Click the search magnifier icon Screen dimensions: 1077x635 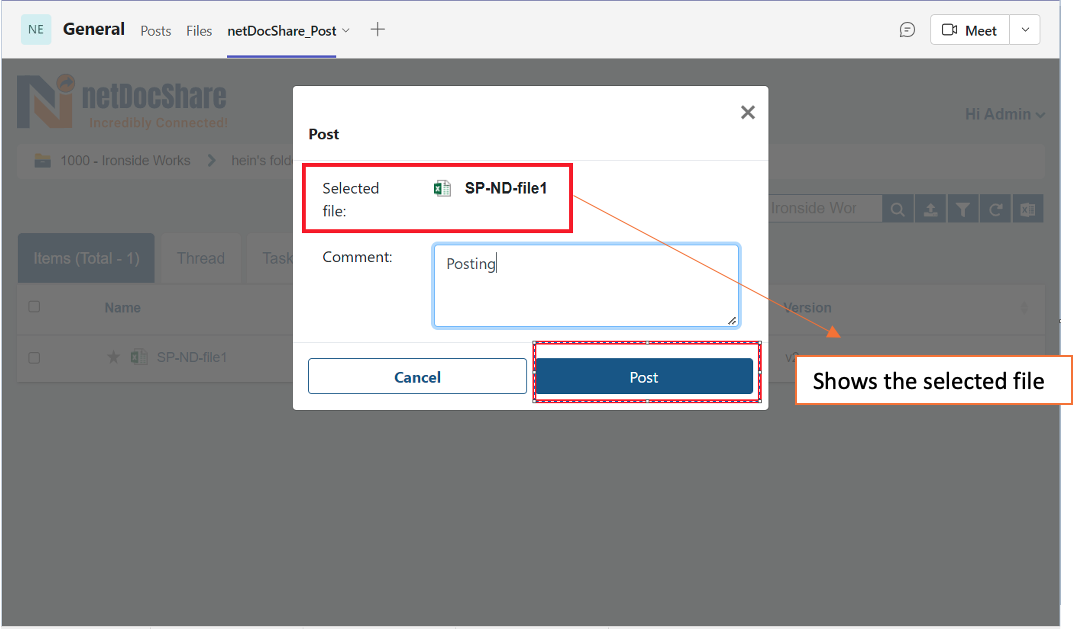(897, 209)
